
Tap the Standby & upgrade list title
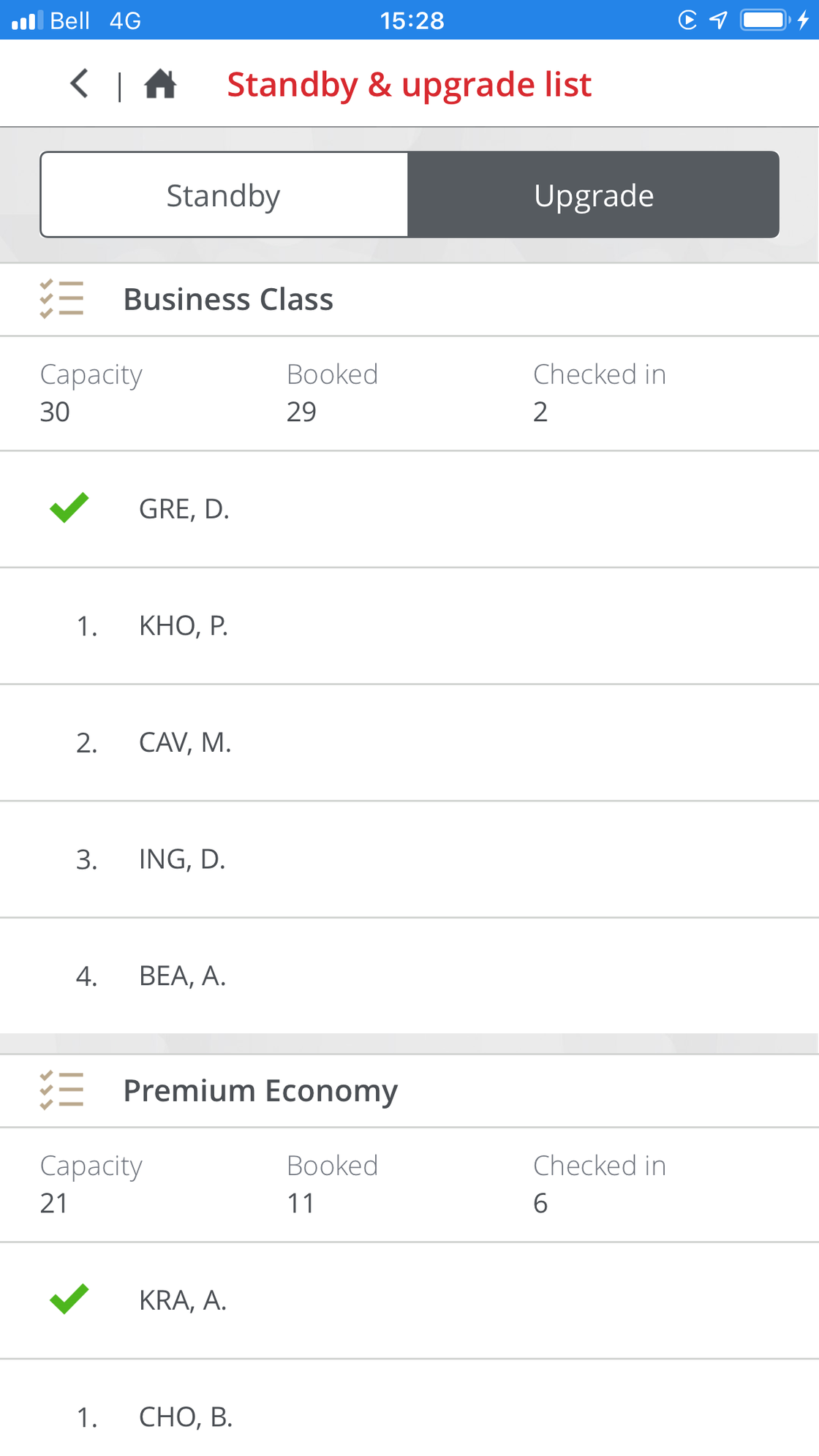pos(409,85)
